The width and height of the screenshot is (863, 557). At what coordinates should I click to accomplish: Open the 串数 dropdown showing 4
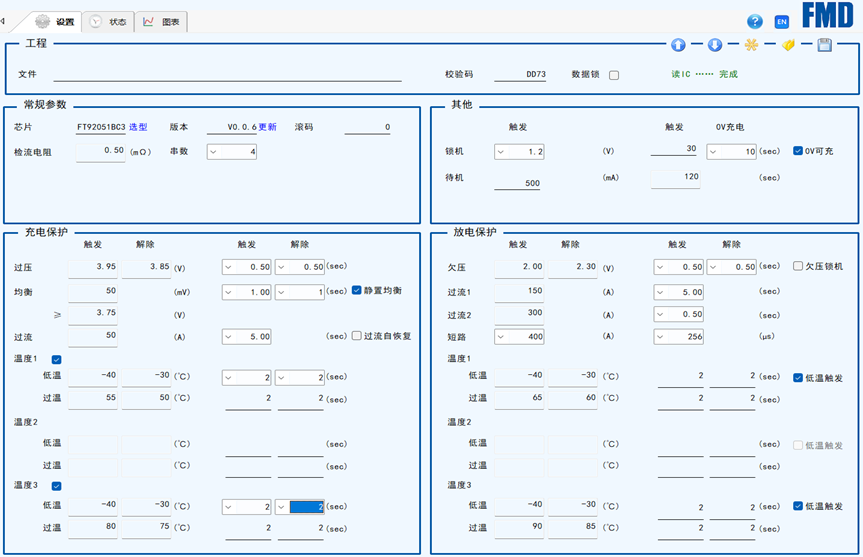[x=232, y=152]
